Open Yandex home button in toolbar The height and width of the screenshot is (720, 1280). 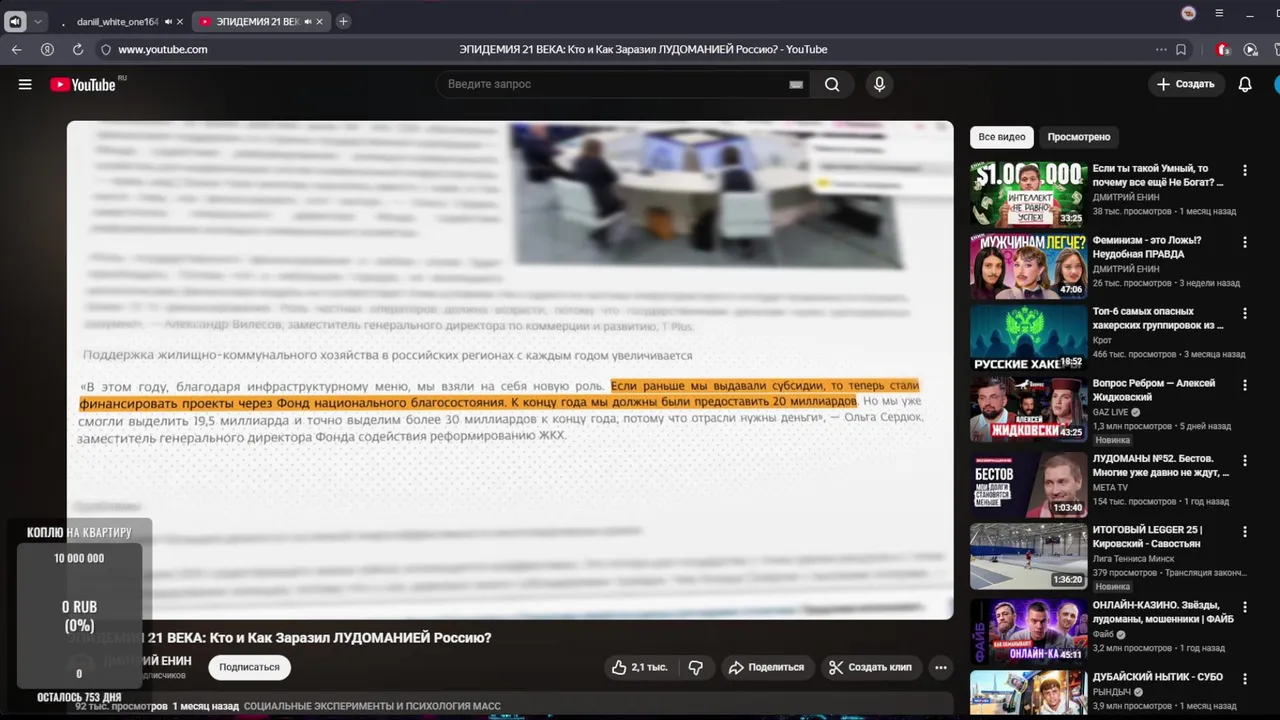(47, 49)
